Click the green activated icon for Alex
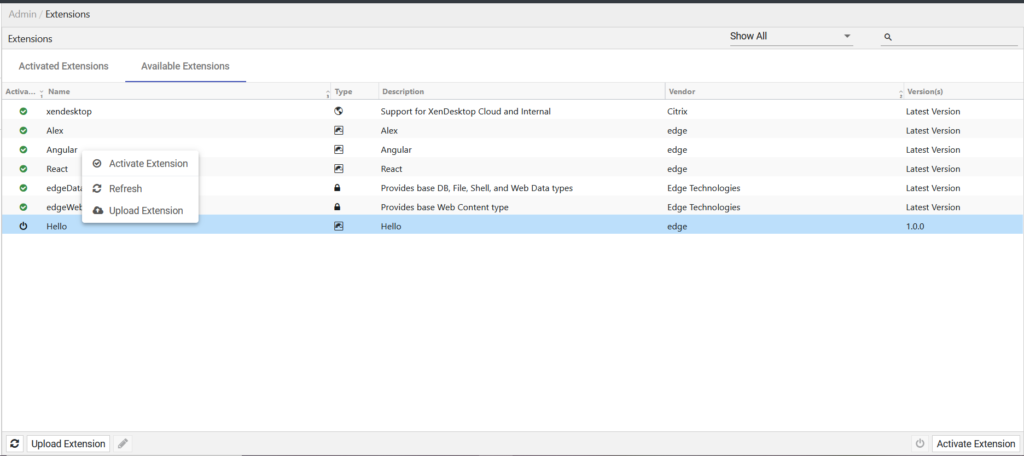Screen dimensions: 1024x456 24,131
